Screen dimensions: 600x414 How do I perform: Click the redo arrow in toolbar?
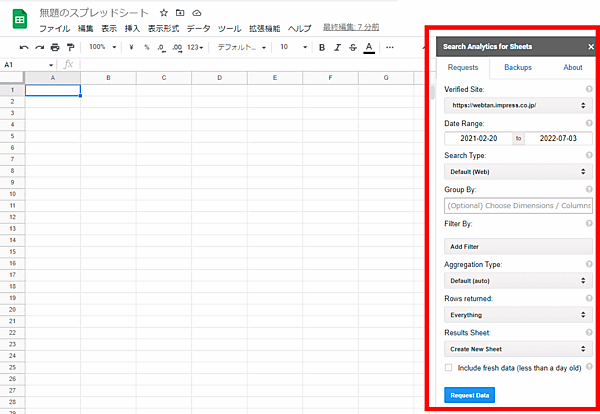(39, 47)
